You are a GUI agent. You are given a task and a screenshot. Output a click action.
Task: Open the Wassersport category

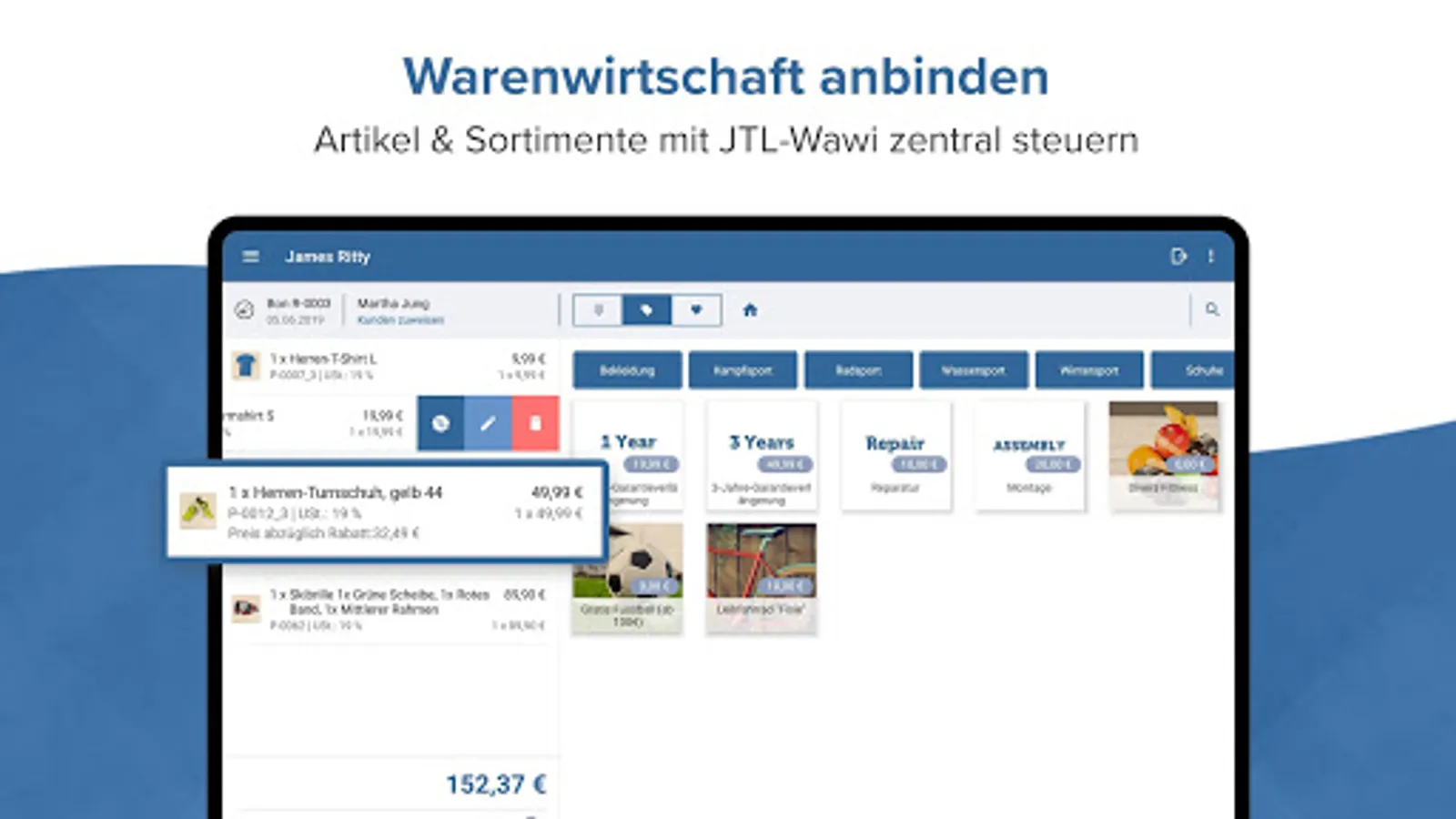pos(974,370)
